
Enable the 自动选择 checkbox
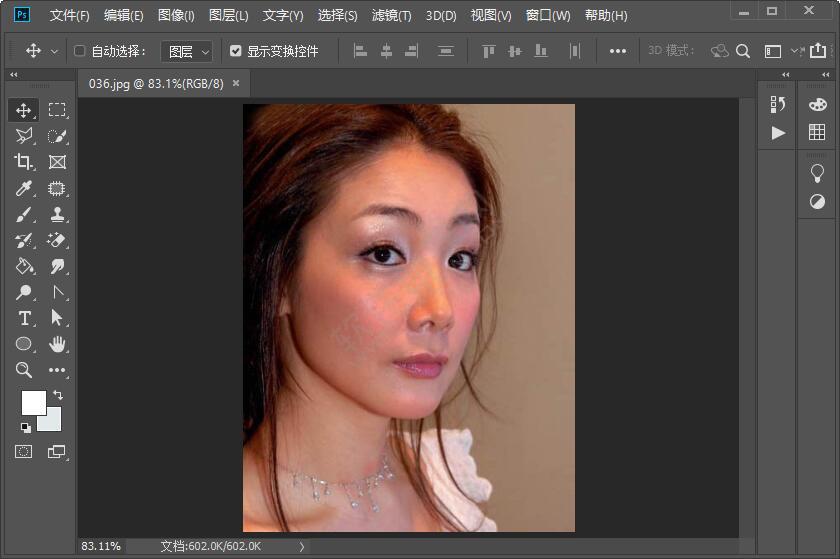coord(80,51)
